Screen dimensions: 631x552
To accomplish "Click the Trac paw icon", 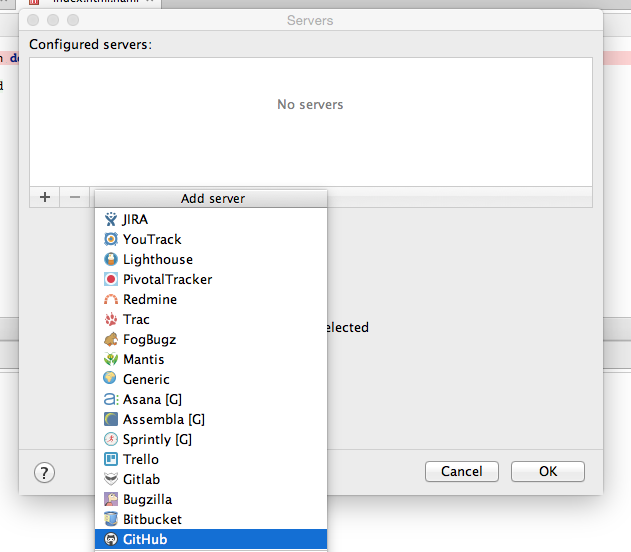I will 111,319.
